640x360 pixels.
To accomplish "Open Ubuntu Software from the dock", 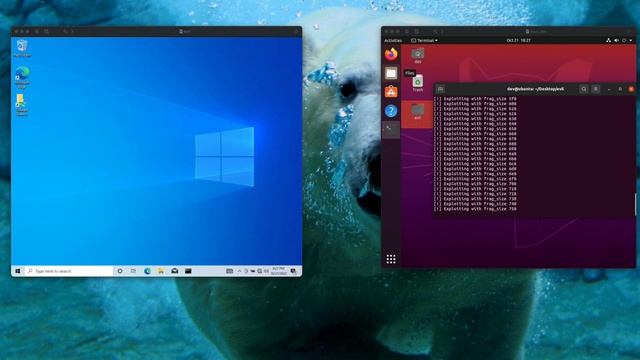I will pyautogui.click(x=391, y=92).
